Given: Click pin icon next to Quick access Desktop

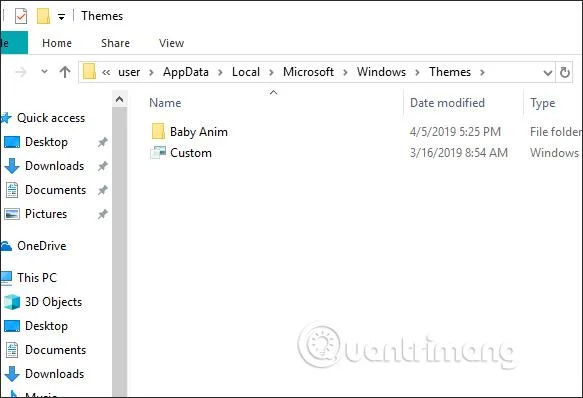Looking at the screenshot, I should [103, 142].
